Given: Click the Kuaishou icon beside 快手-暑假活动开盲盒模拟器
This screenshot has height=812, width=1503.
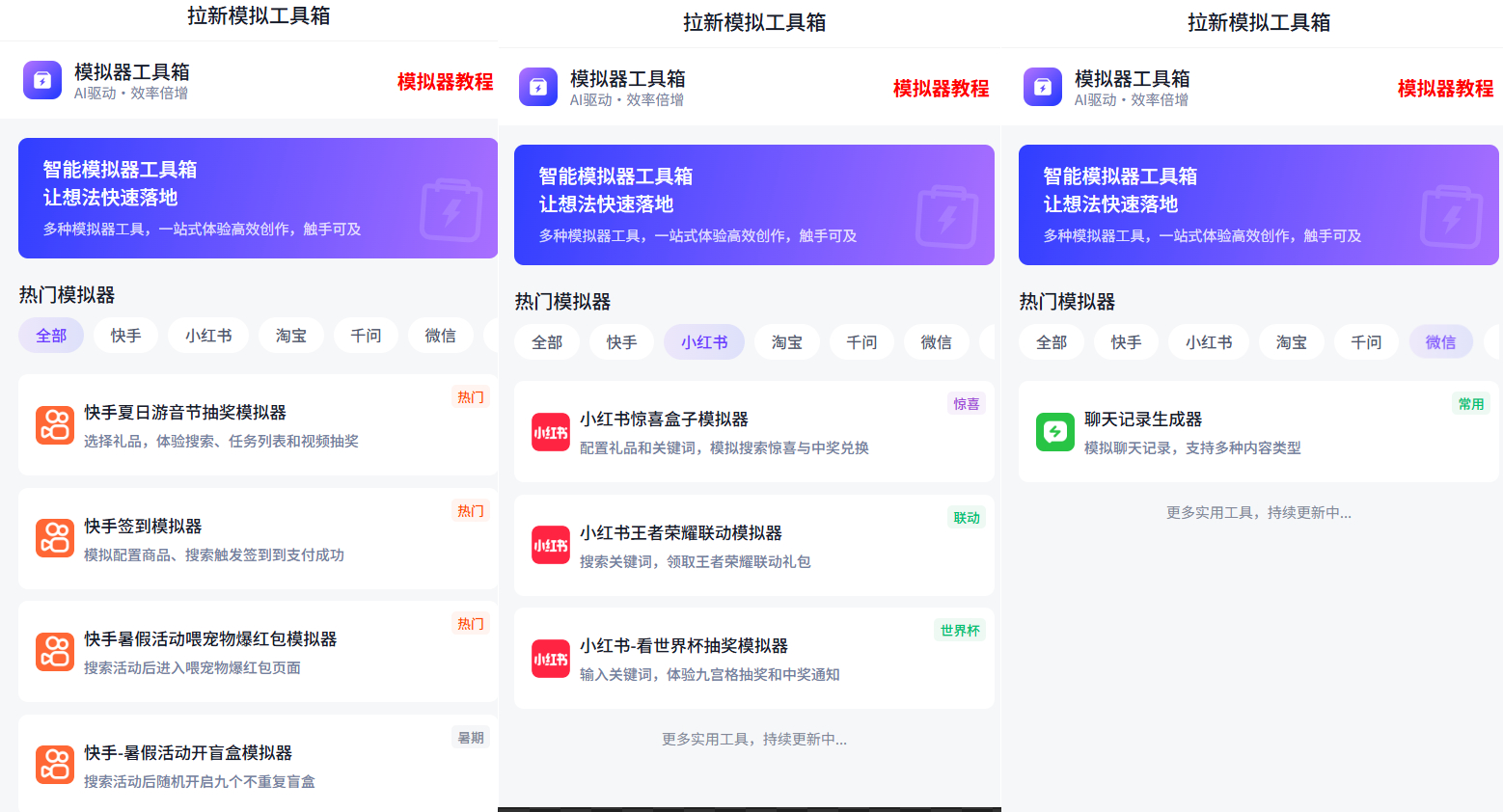Looking at the screenshot, I should tap(55, 766).
